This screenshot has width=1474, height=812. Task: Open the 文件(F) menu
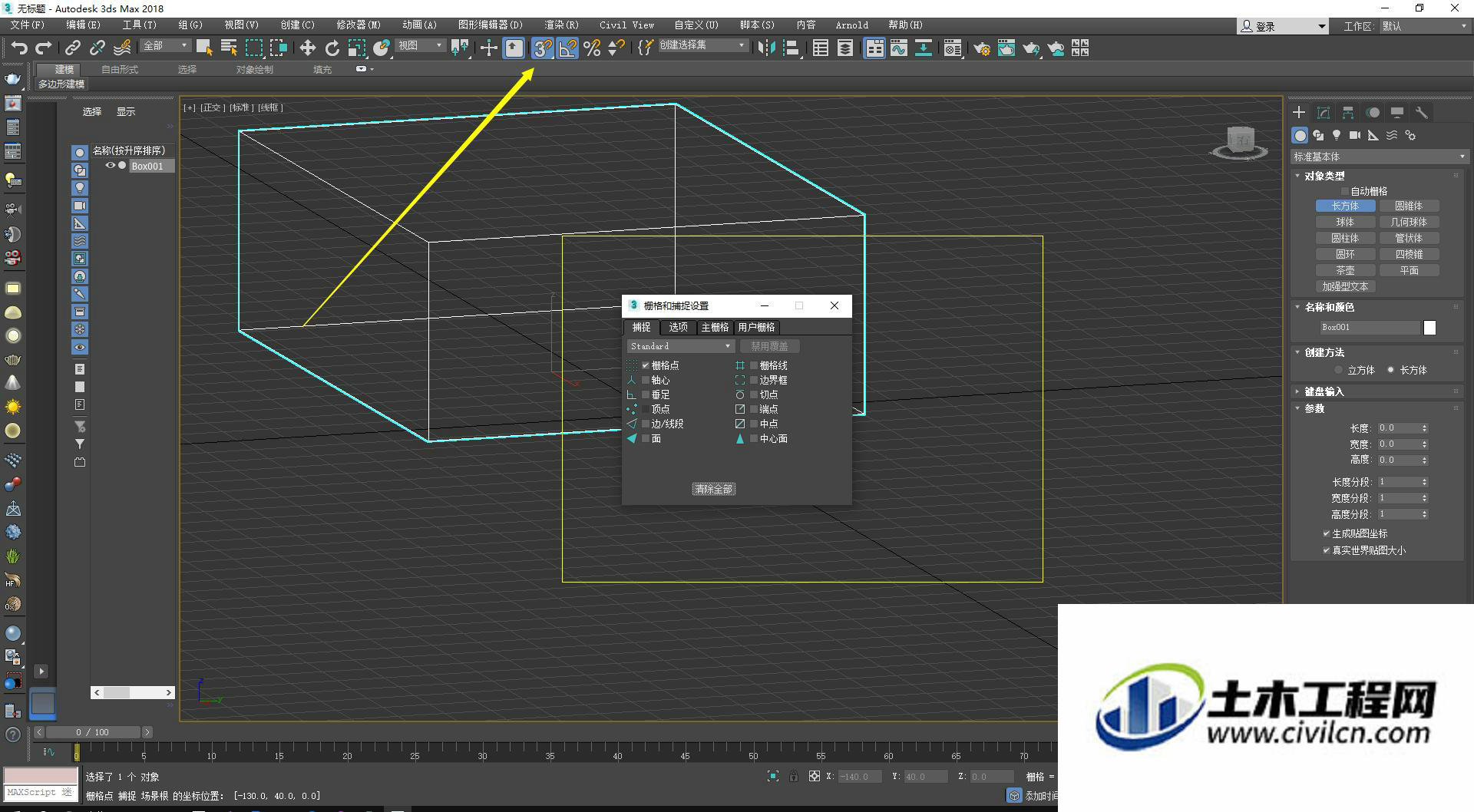coord(27,25)
